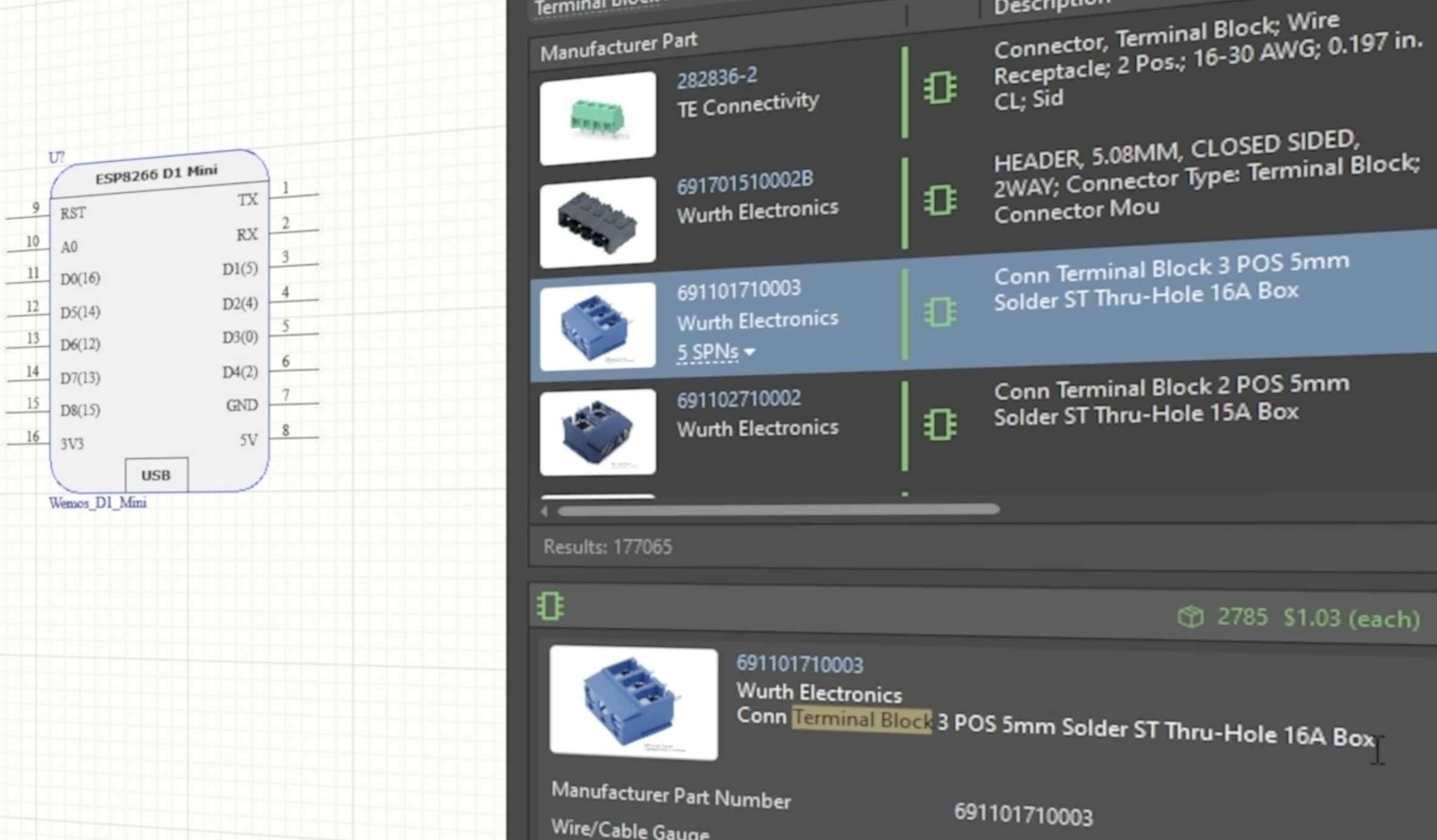Image resolution: width=1437 pixels, height=840 pixels.
Task: Click the Manufacturer Part column header
Action: (618, 47)
